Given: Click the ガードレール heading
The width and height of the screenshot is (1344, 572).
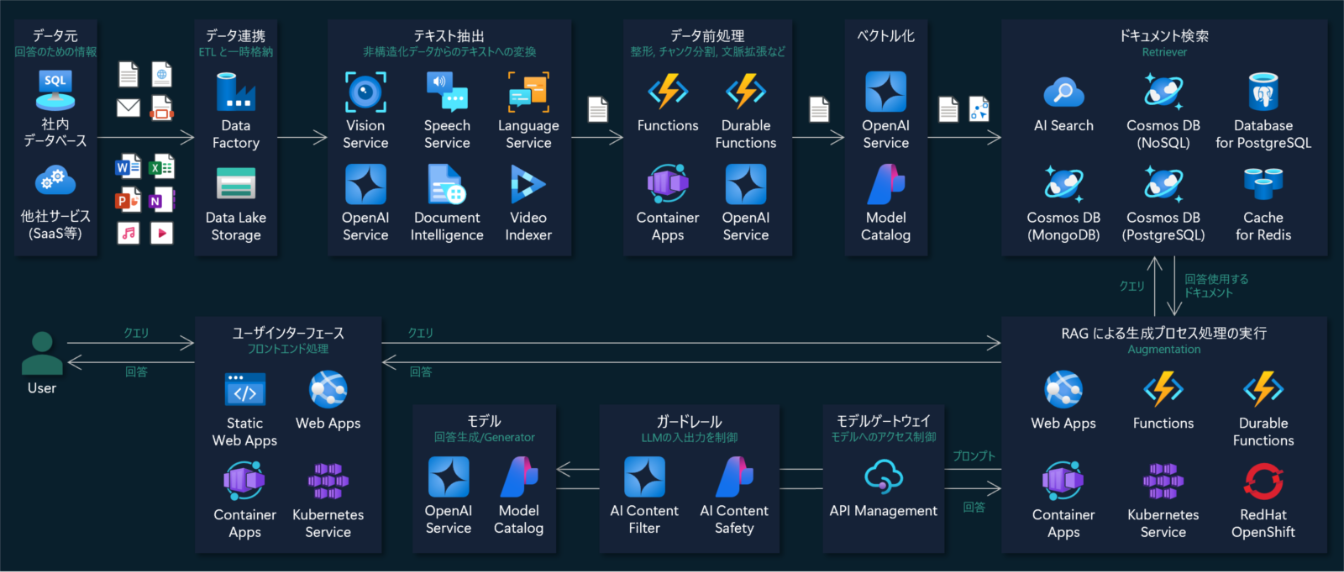Looking at the screenshot, I should [689, 422].
